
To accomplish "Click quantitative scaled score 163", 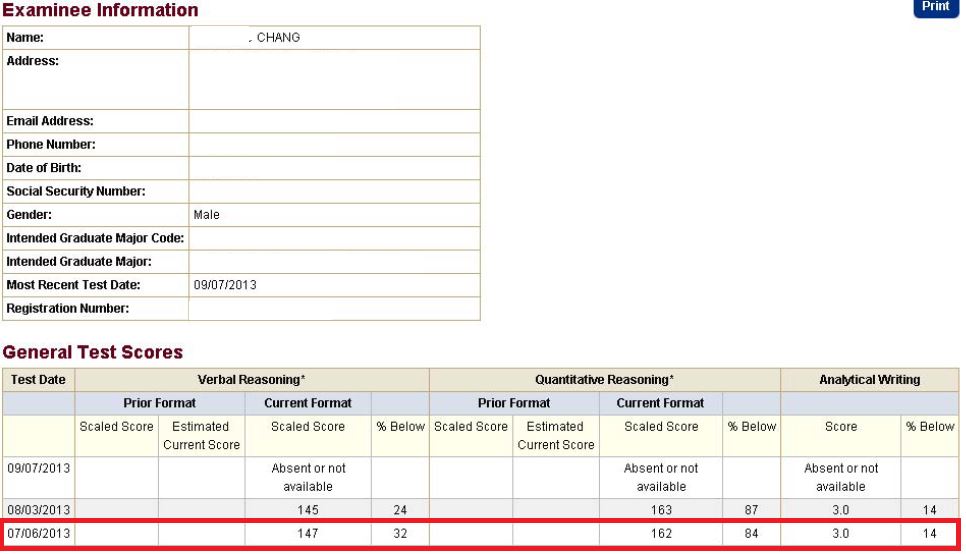I will tap(661, 511).
